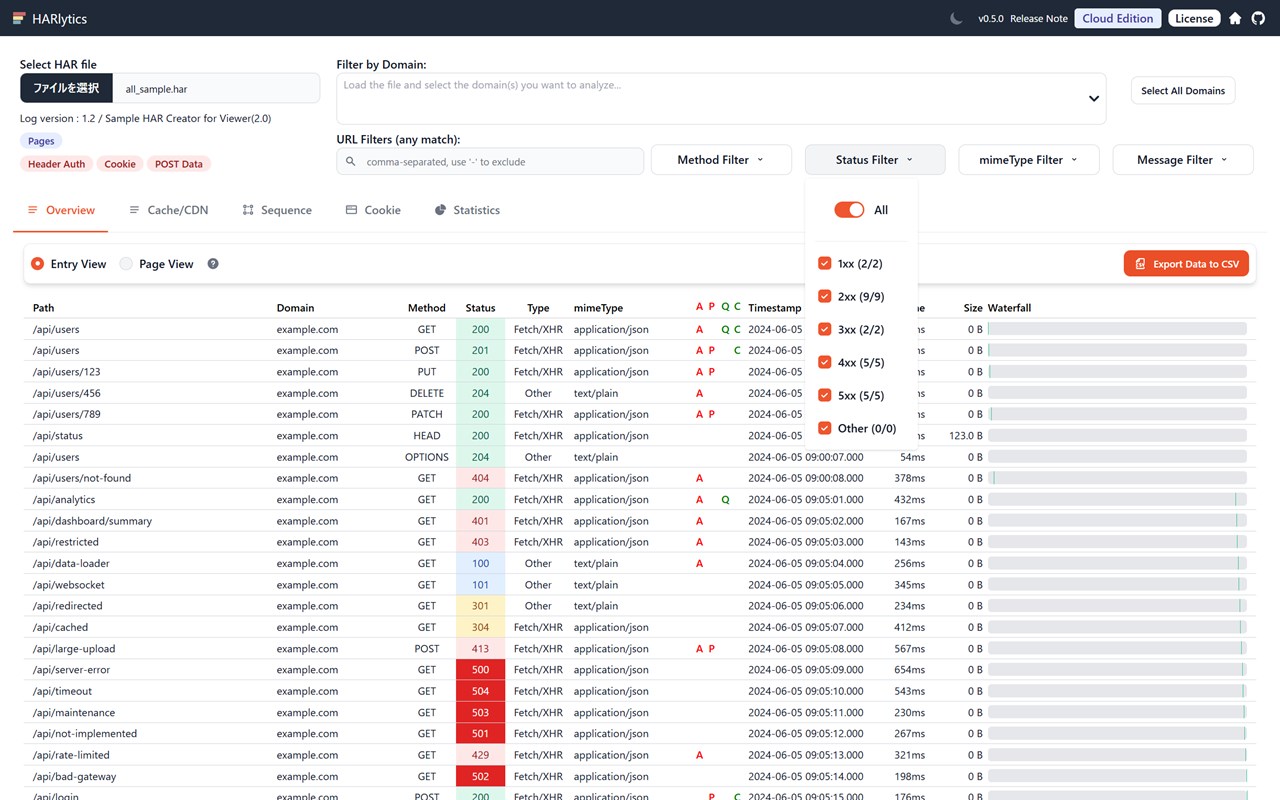Open the Message Filter dropdown
The width and height of the screenshot is (1280, 800).
[x=1182, y=160]
